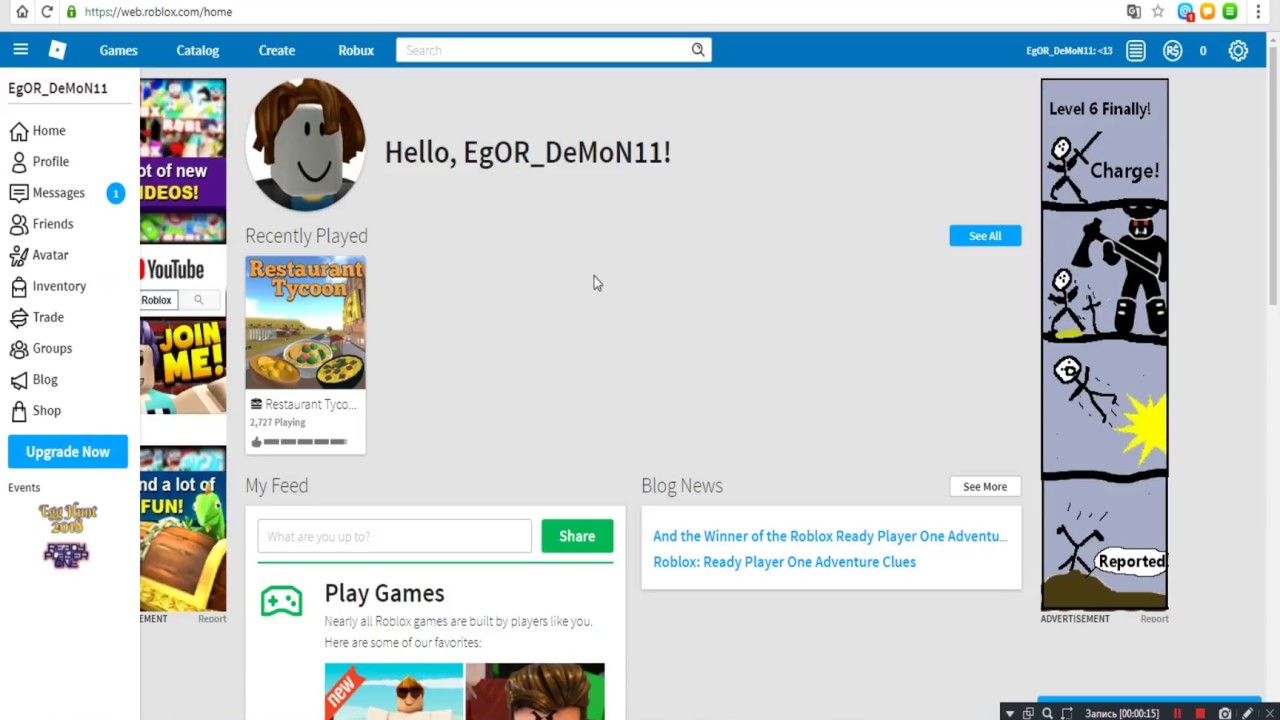This screenshot has height=720, width=1280.
Task: Click the 'Level 6 Finally!' comic ad
Action: [x=1104, y=345]
